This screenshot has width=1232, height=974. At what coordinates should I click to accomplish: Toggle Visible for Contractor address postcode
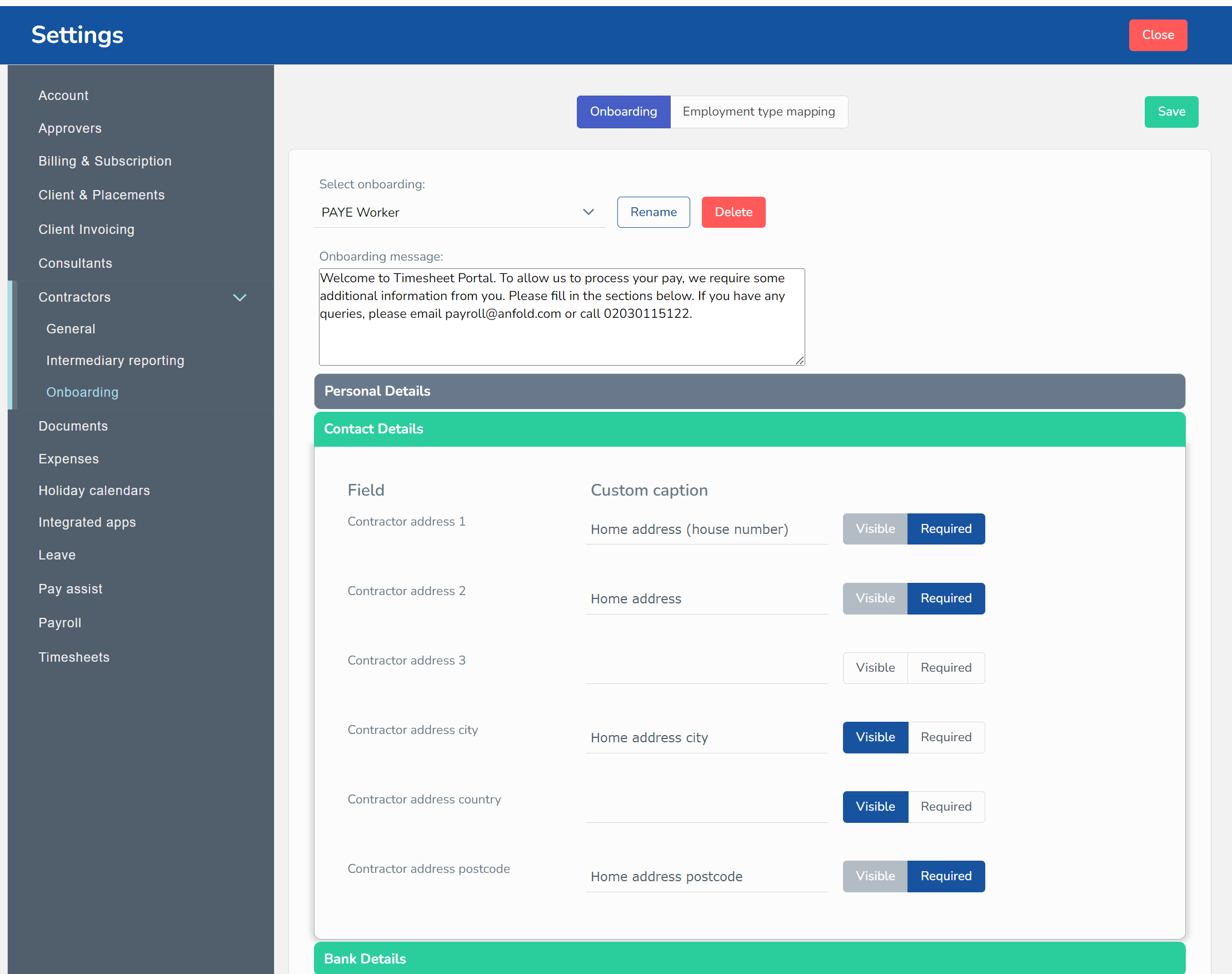tap(875, 876)
